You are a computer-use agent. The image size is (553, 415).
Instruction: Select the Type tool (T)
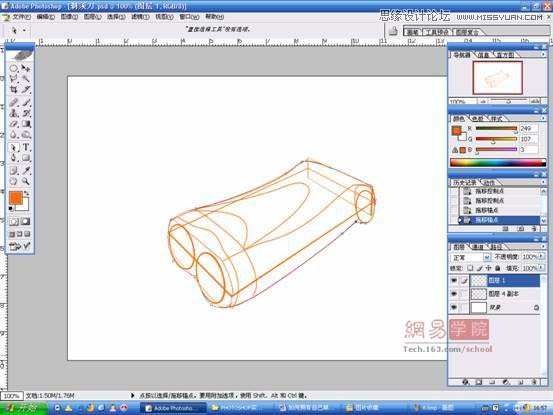point(26,147)
